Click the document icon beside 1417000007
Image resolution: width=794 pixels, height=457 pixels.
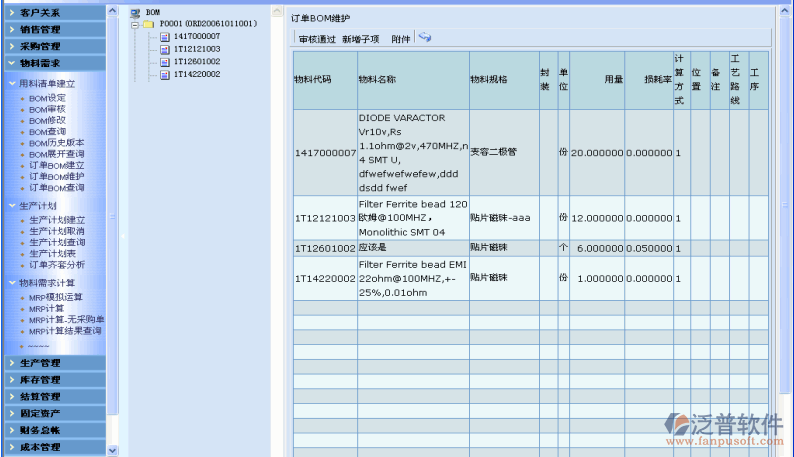tap(164, 36)
